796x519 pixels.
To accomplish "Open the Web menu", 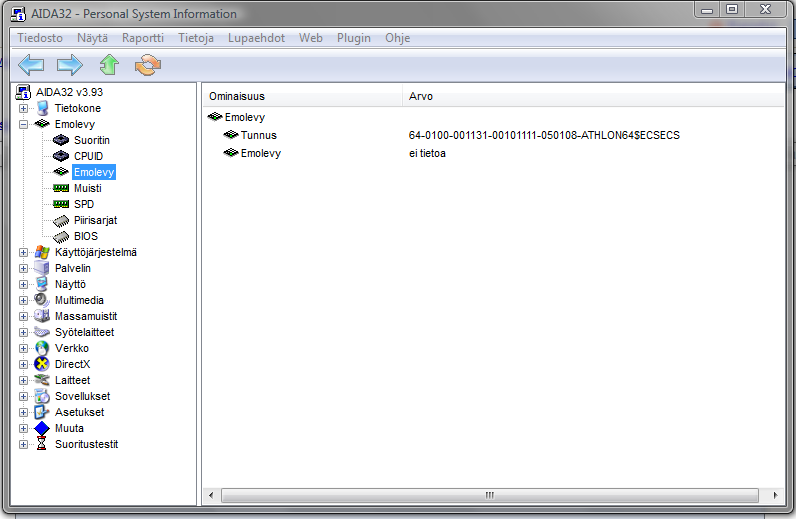I will coord(311,38).
